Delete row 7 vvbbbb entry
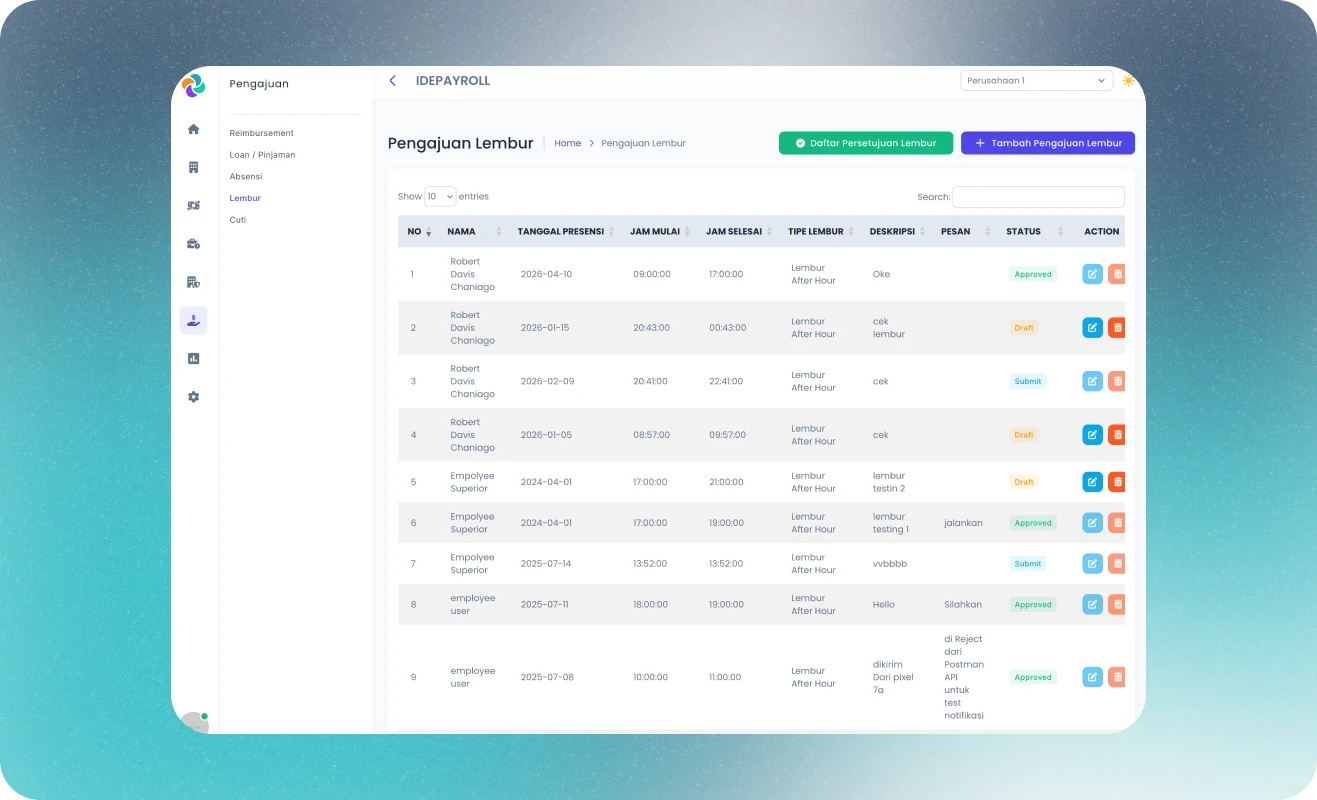The image size is (1317, 800). coord(1117,564)
